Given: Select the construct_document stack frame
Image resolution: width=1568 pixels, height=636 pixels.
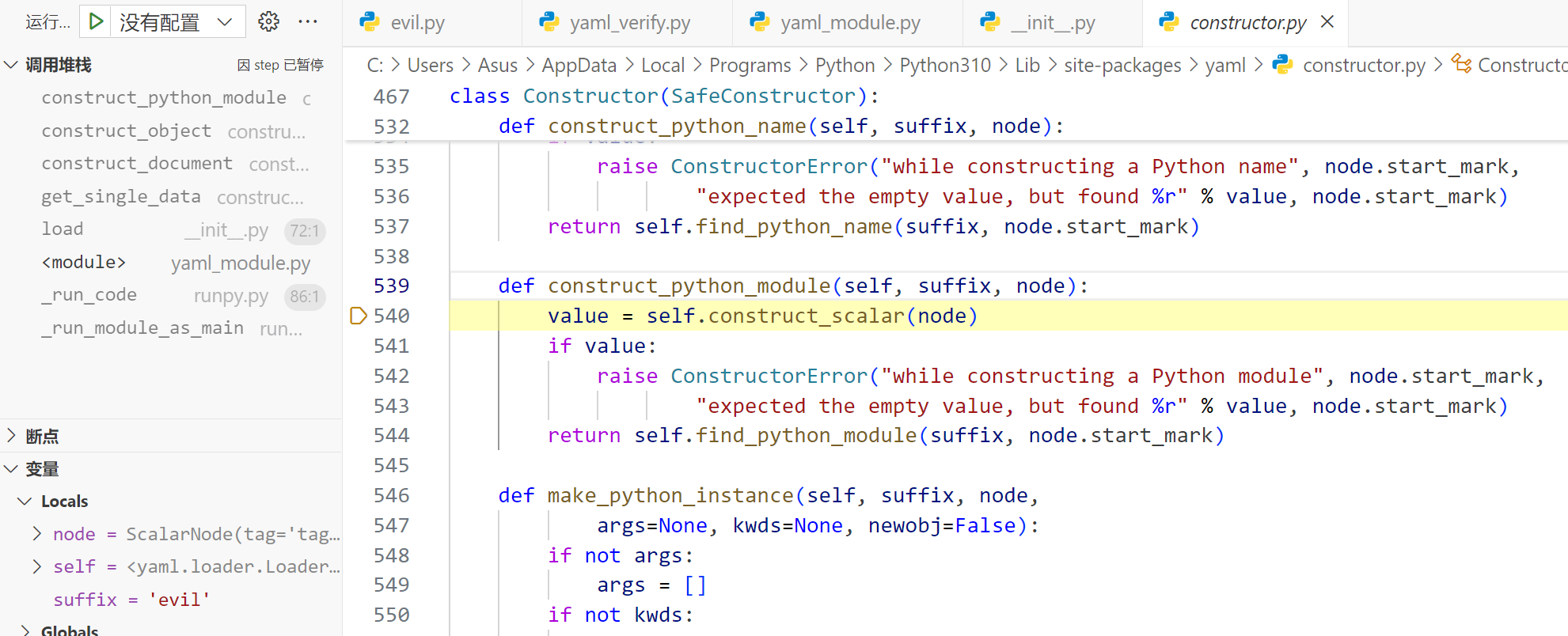Looking at the screenshot, I should pyautogui.click(x=171, y=164).
